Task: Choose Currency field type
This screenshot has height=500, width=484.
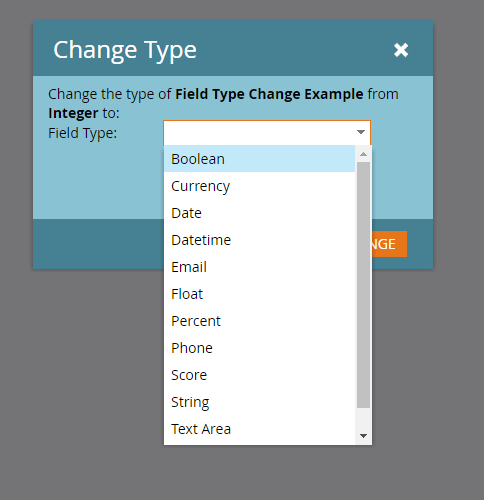Action: pyautogui.click(x=260, y=186)
